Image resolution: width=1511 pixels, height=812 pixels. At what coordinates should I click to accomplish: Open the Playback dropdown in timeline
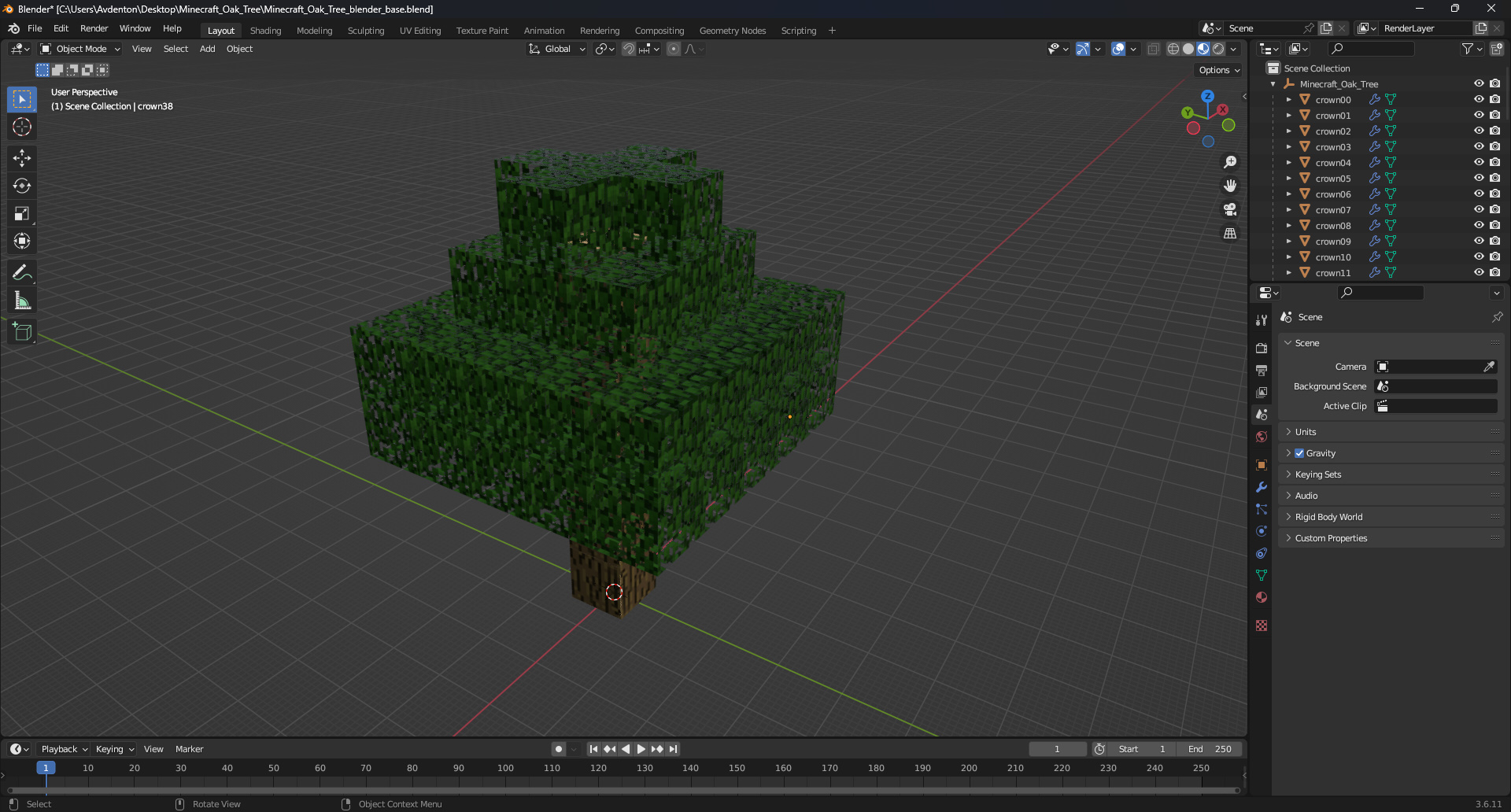pyautogui.click(x=64, y=749)
